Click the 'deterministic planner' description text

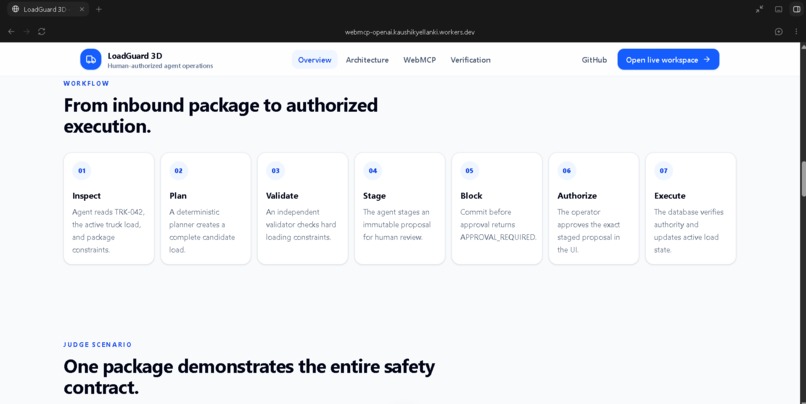coord(202,231)
